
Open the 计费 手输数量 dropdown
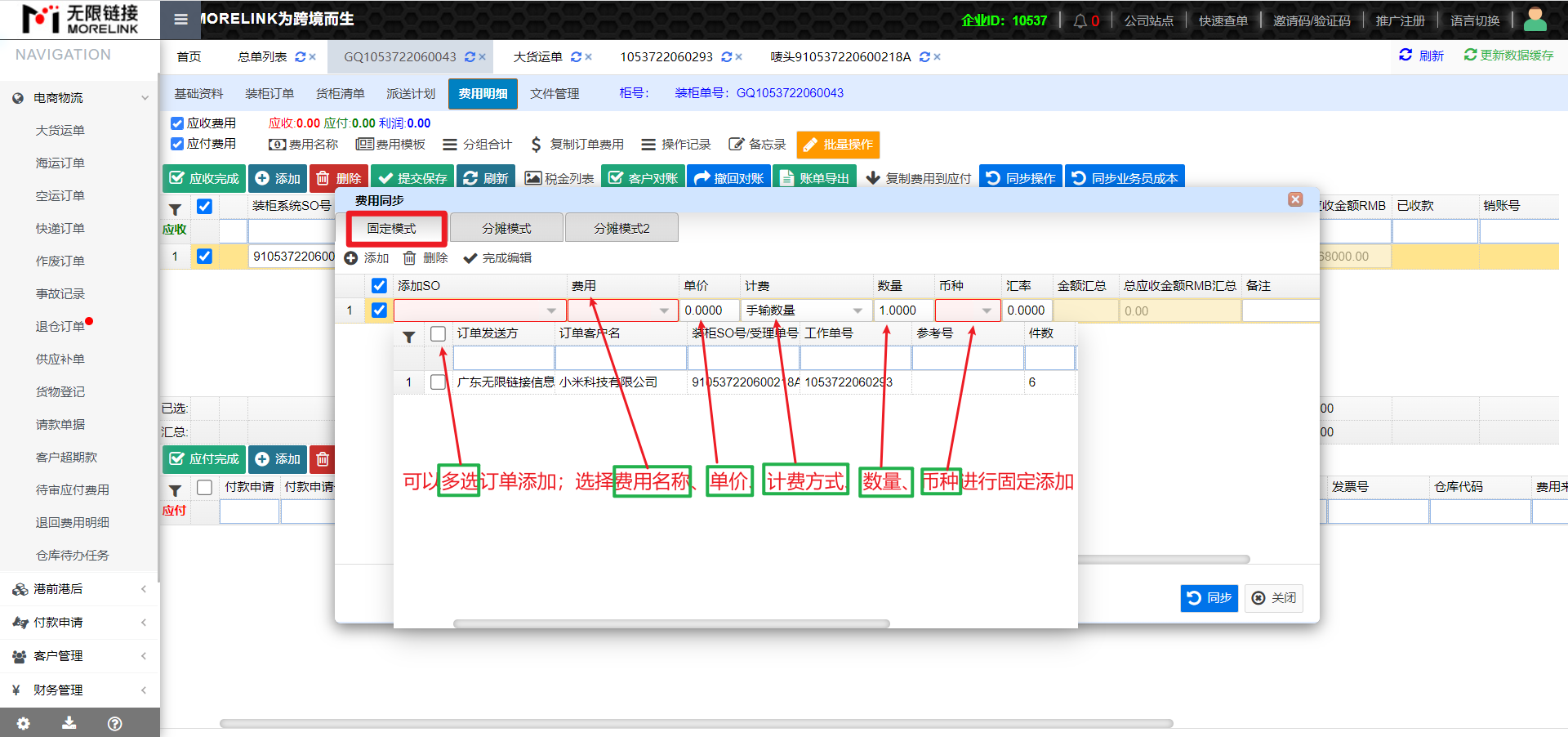857,310
